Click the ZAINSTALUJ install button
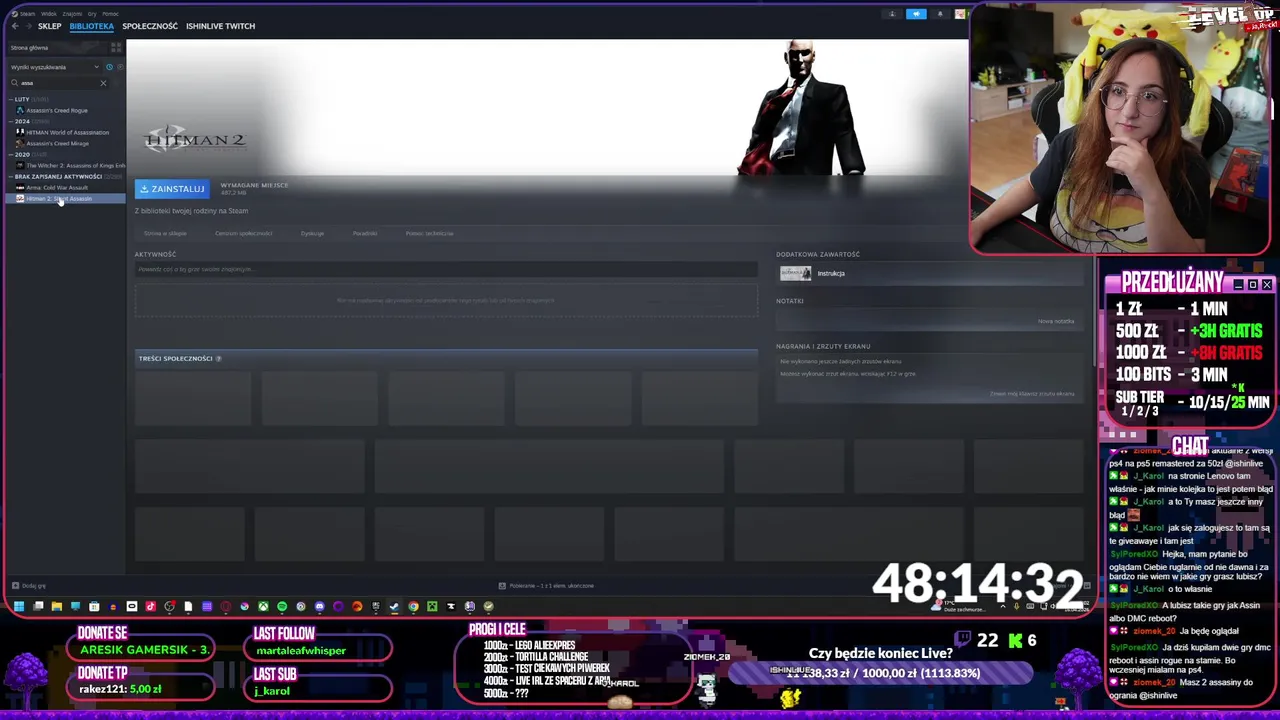The width and height of the screenshot is (1280, 720). pyautogui.click(x=172, y=188)
